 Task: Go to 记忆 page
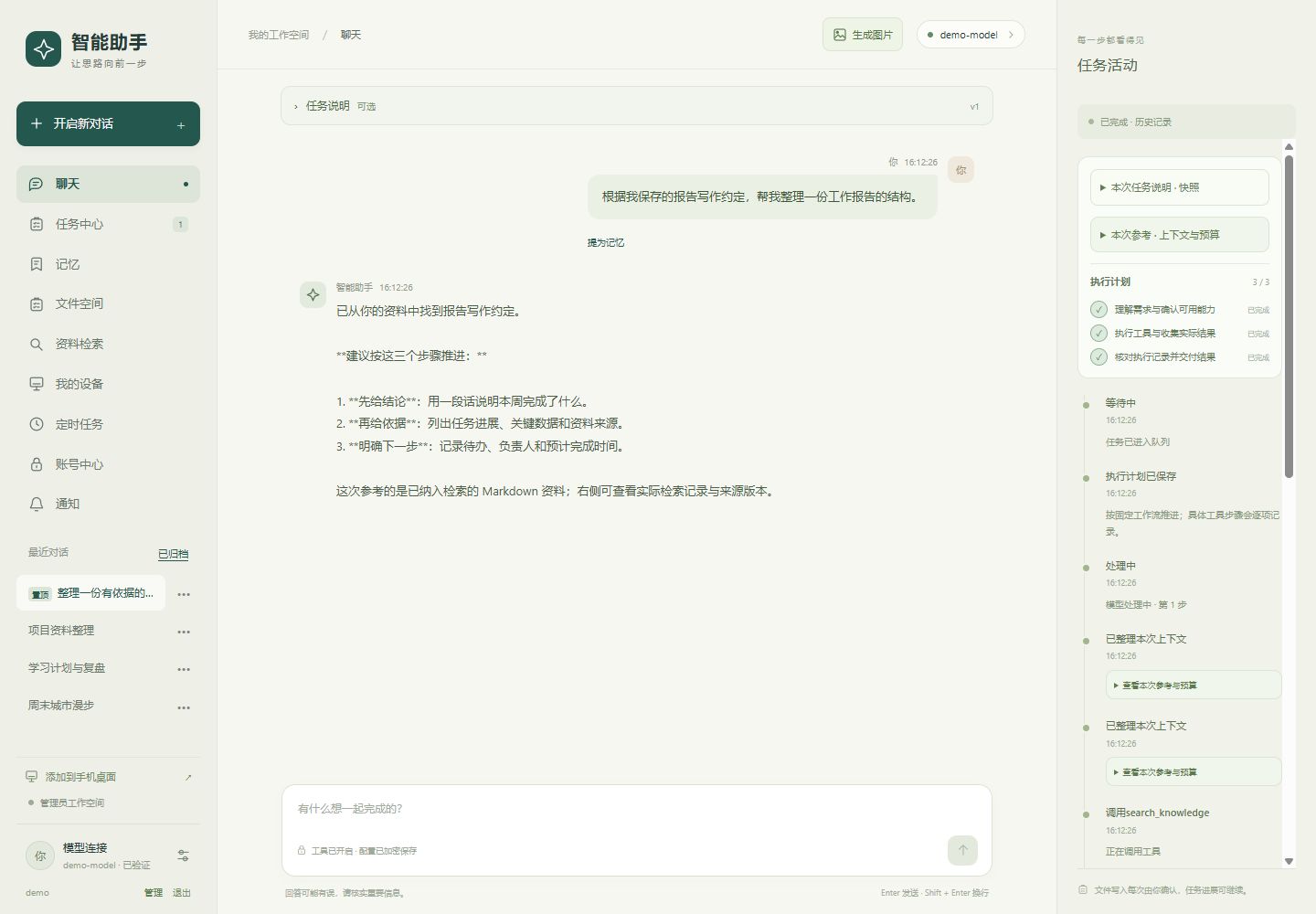(108, 264)
